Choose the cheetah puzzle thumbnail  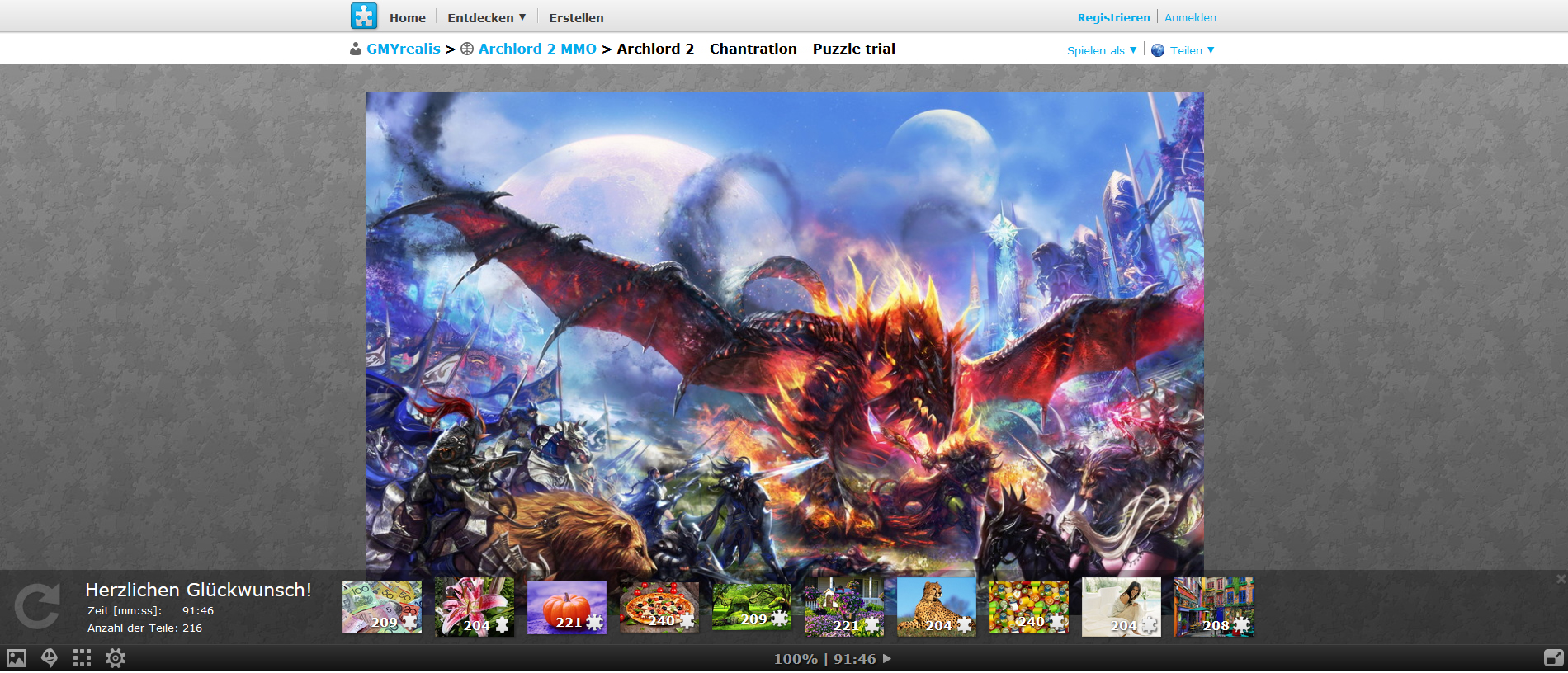(x=936, y=607)
